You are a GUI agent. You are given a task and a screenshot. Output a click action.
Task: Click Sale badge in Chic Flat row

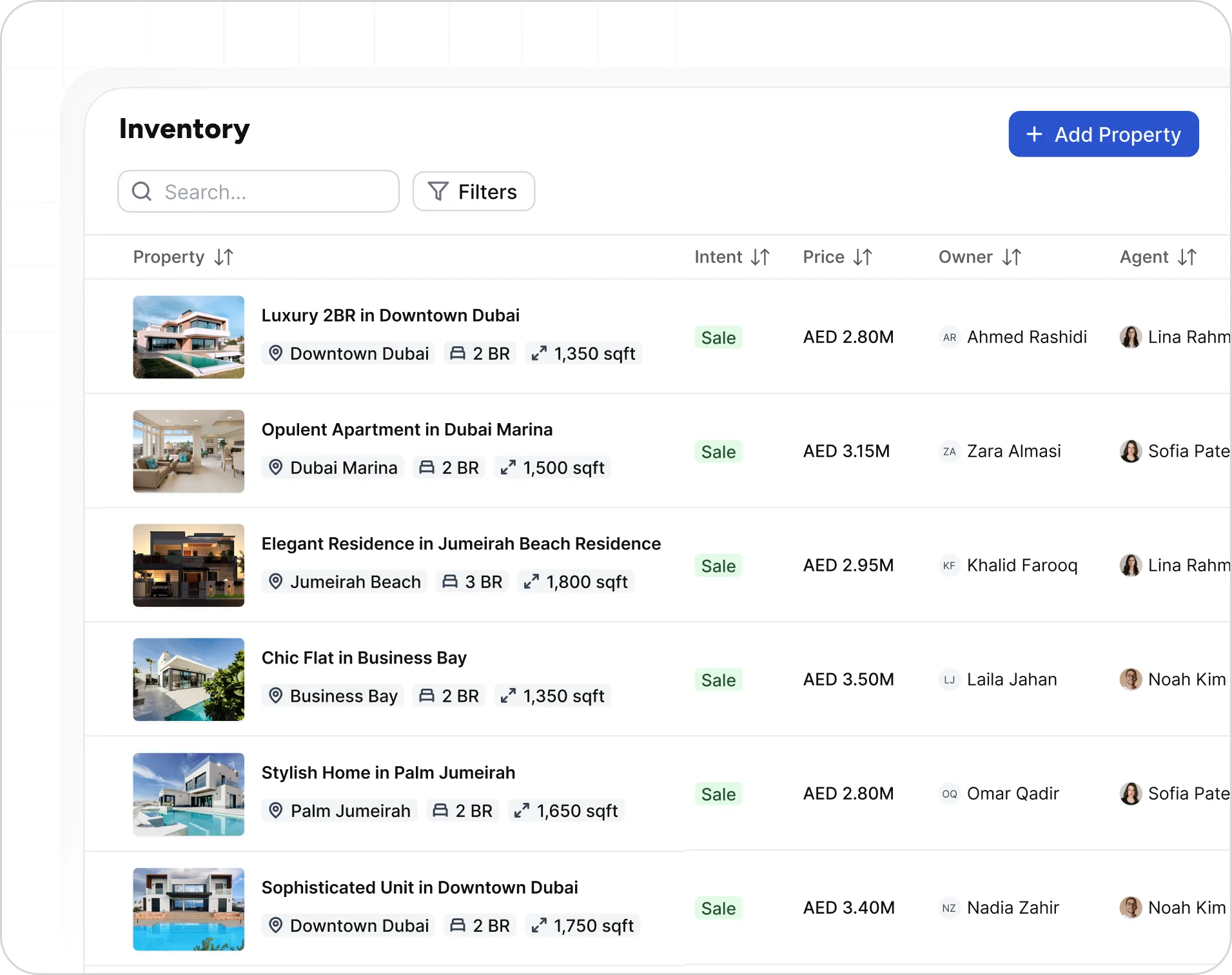tap(719, 680)
